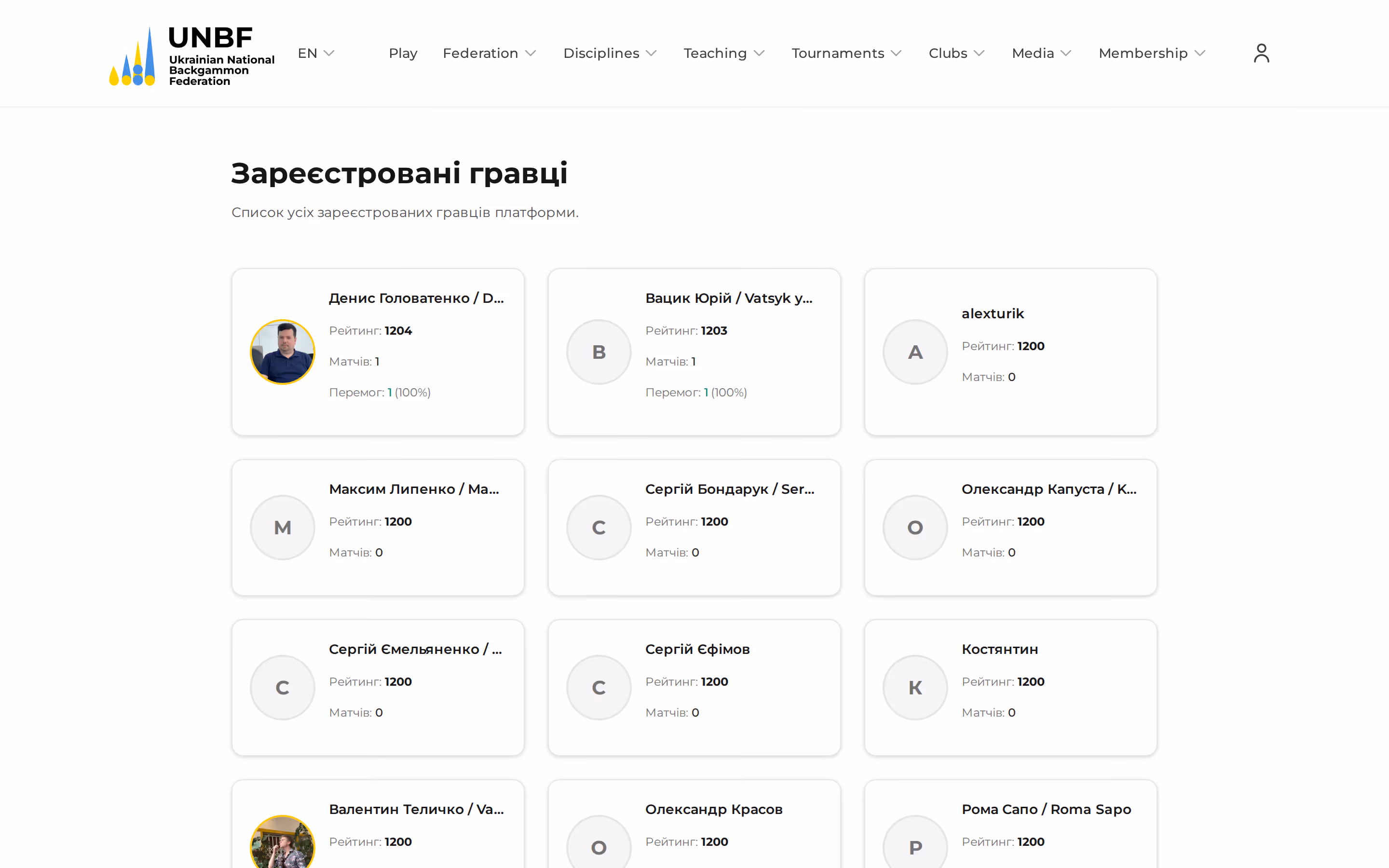Expand the Membership menu
This screenshot has height=868, width=1389.
[x=1152, y=54]
